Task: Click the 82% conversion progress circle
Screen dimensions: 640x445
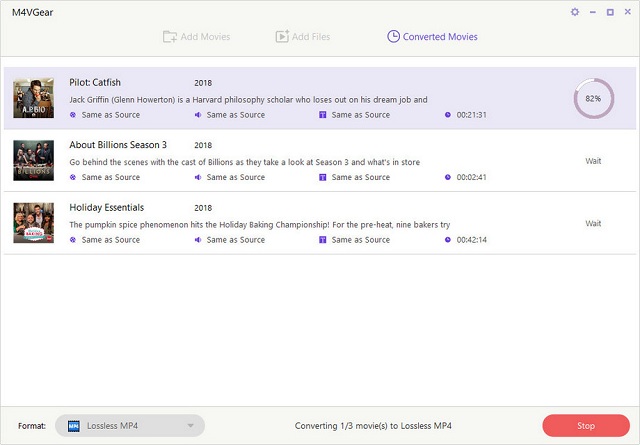Action: click(593, 99)
